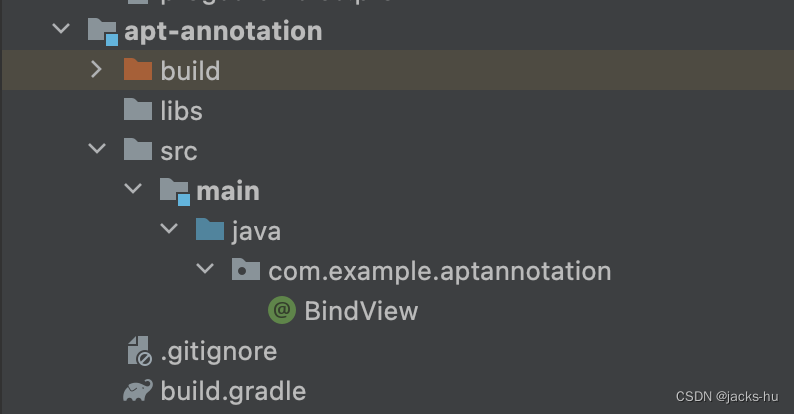
Task: Click the Gradle elephant icon
Action: 138,391
